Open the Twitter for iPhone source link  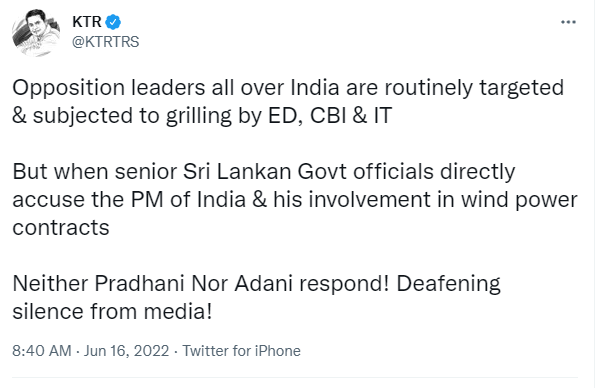(241, 351)
